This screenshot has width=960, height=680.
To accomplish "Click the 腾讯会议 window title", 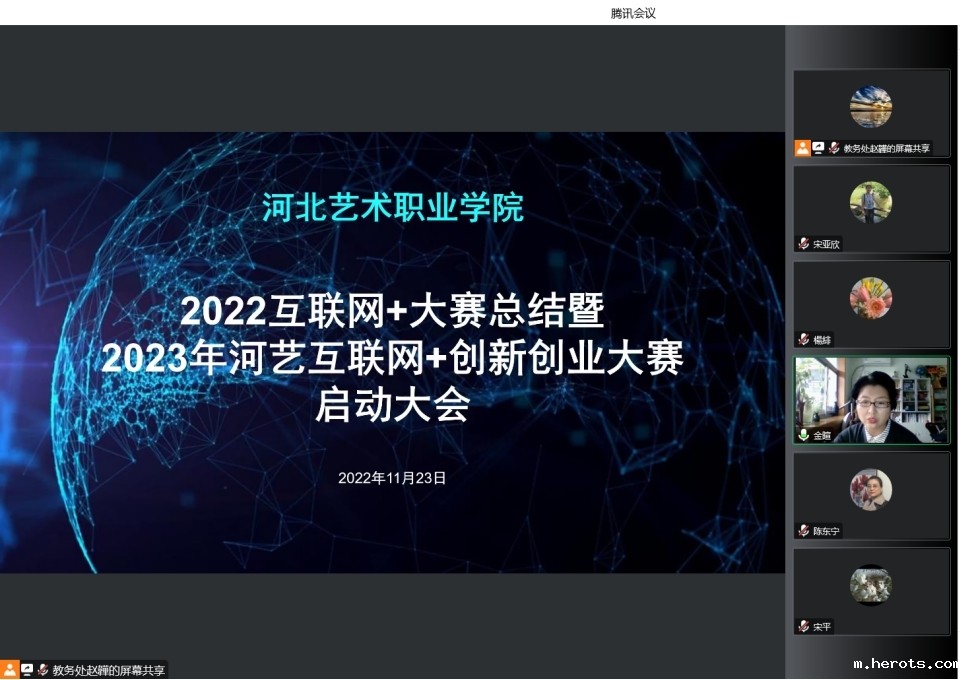I will [633, 13].
